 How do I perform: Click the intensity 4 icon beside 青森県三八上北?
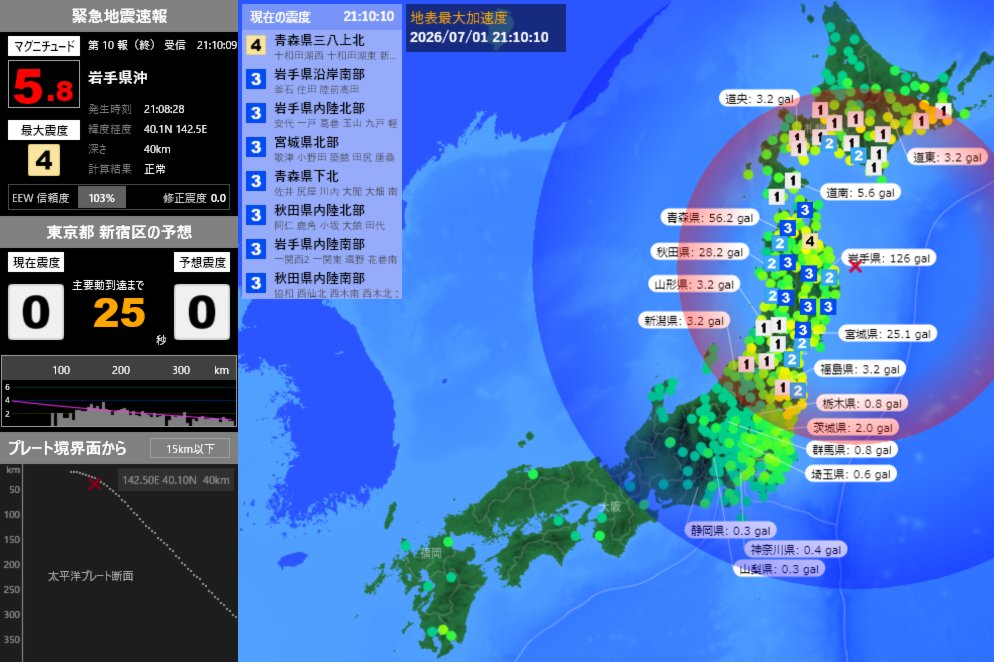(256, 45)
